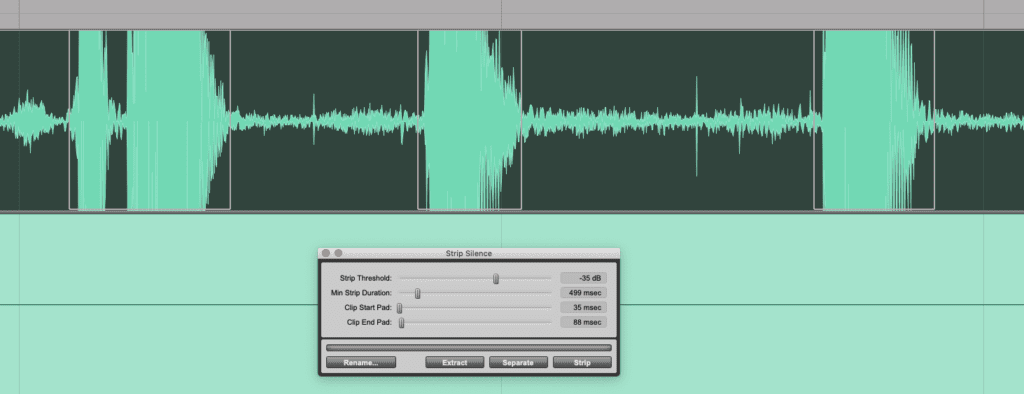Click the progress bar in Strip Silence
1024x394 pixels.
point(469,348)
